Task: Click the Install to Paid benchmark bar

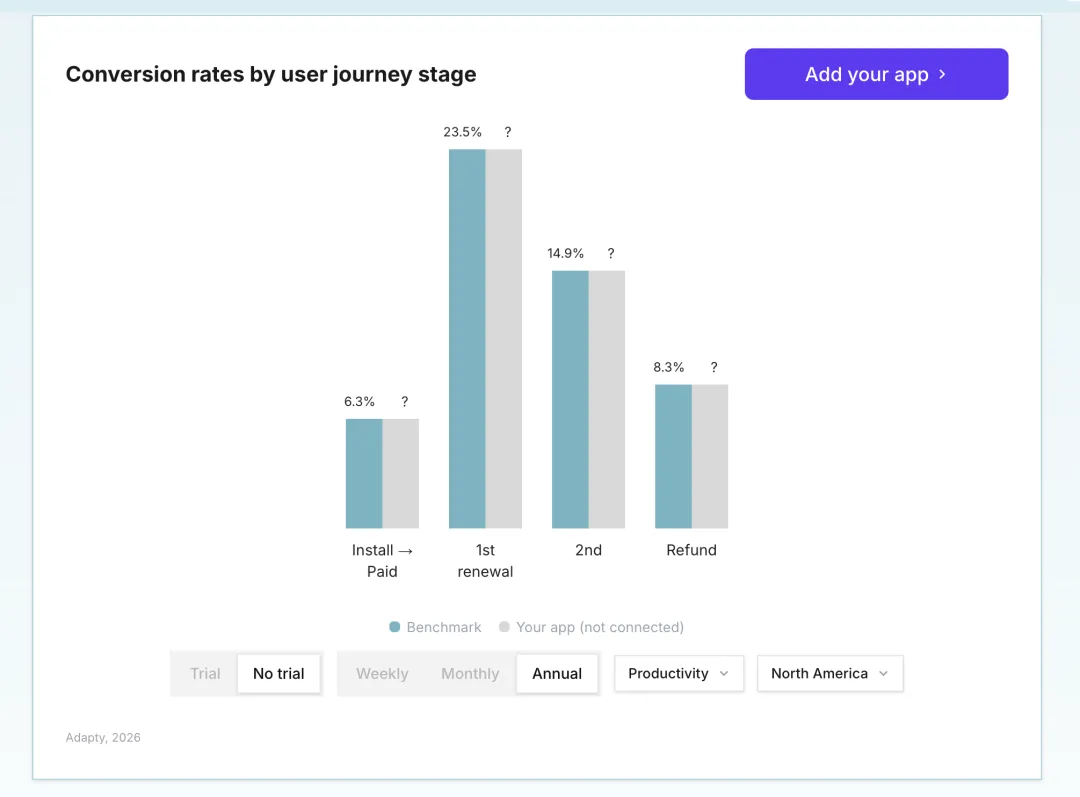Action: coord(364,473)
